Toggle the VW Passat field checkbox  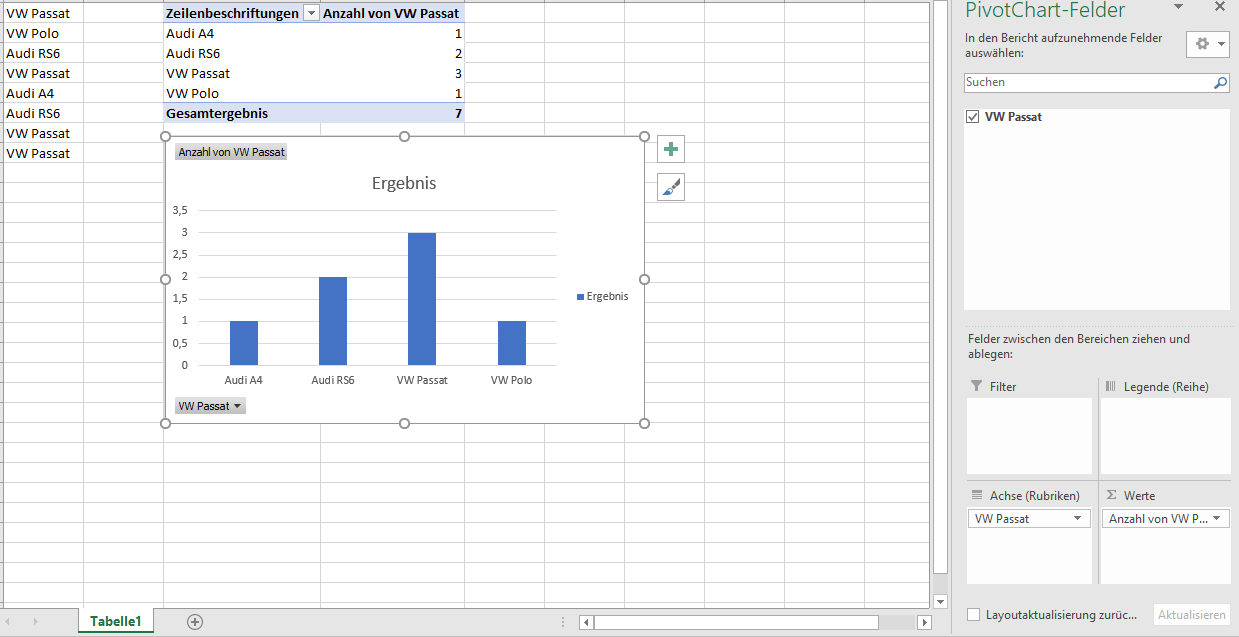pos(973,117)
